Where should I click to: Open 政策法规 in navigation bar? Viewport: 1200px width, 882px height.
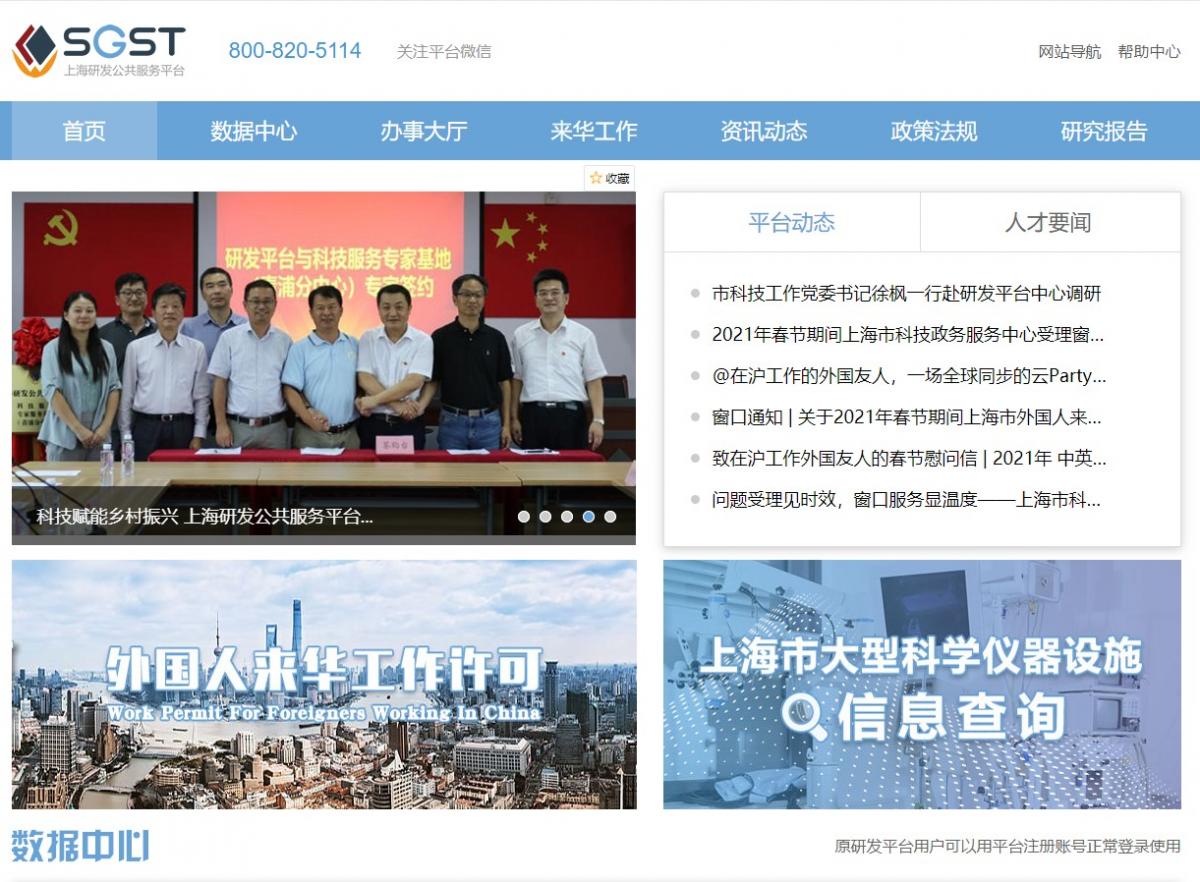point(933,131)
